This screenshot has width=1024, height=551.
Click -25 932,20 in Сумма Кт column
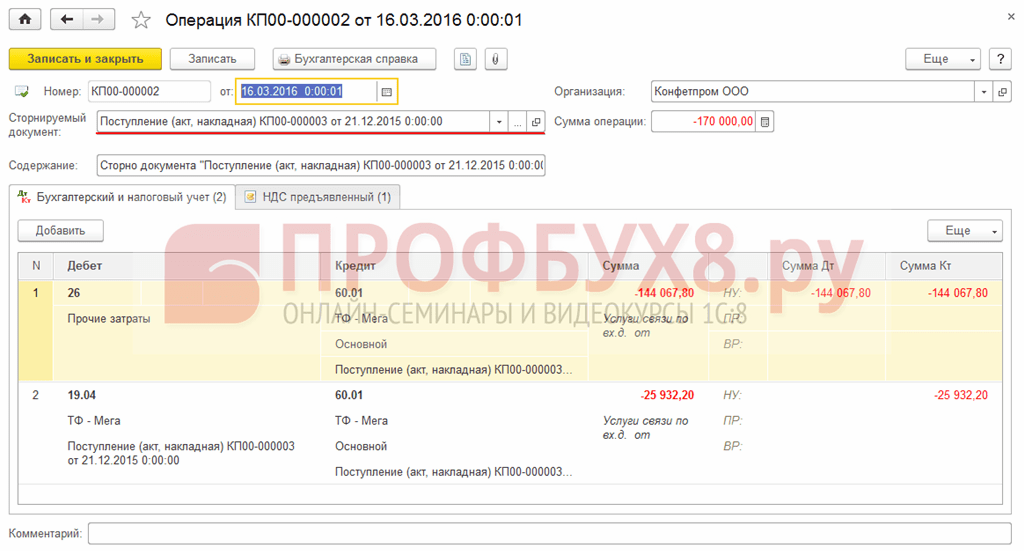point(961,395)
